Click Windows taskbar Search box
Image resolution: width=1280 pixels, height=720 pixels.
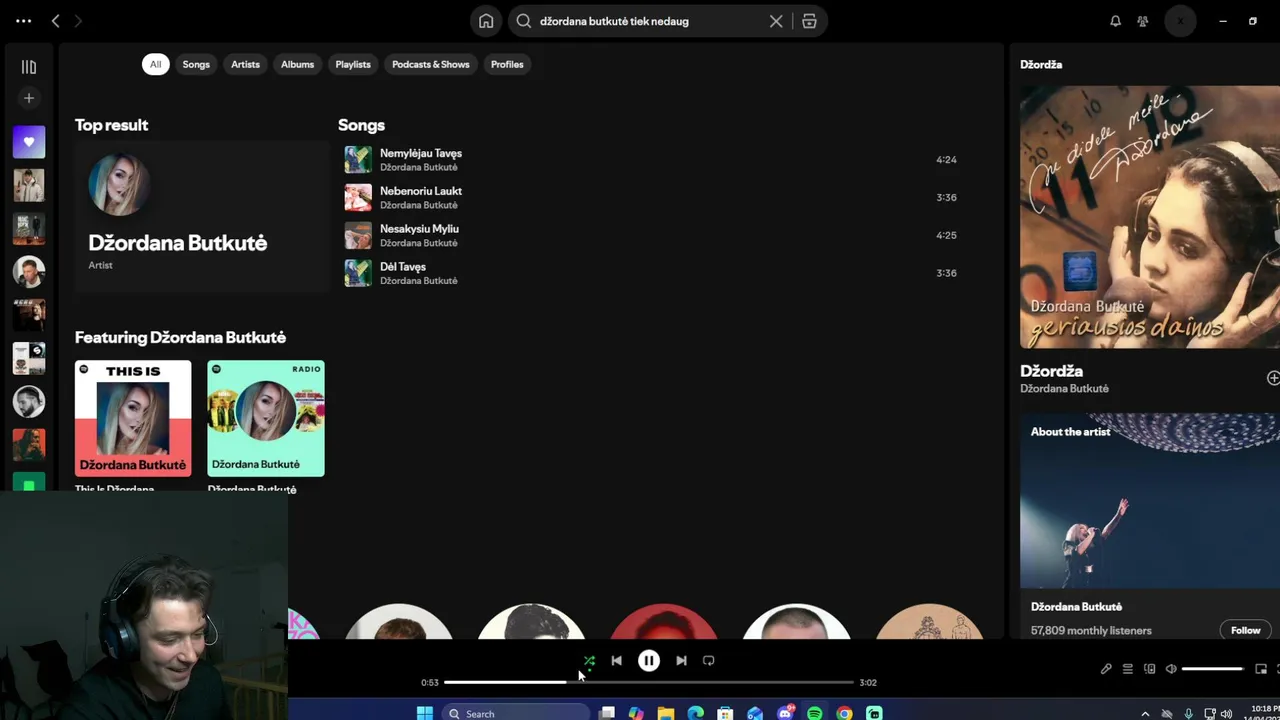(515, 713)
